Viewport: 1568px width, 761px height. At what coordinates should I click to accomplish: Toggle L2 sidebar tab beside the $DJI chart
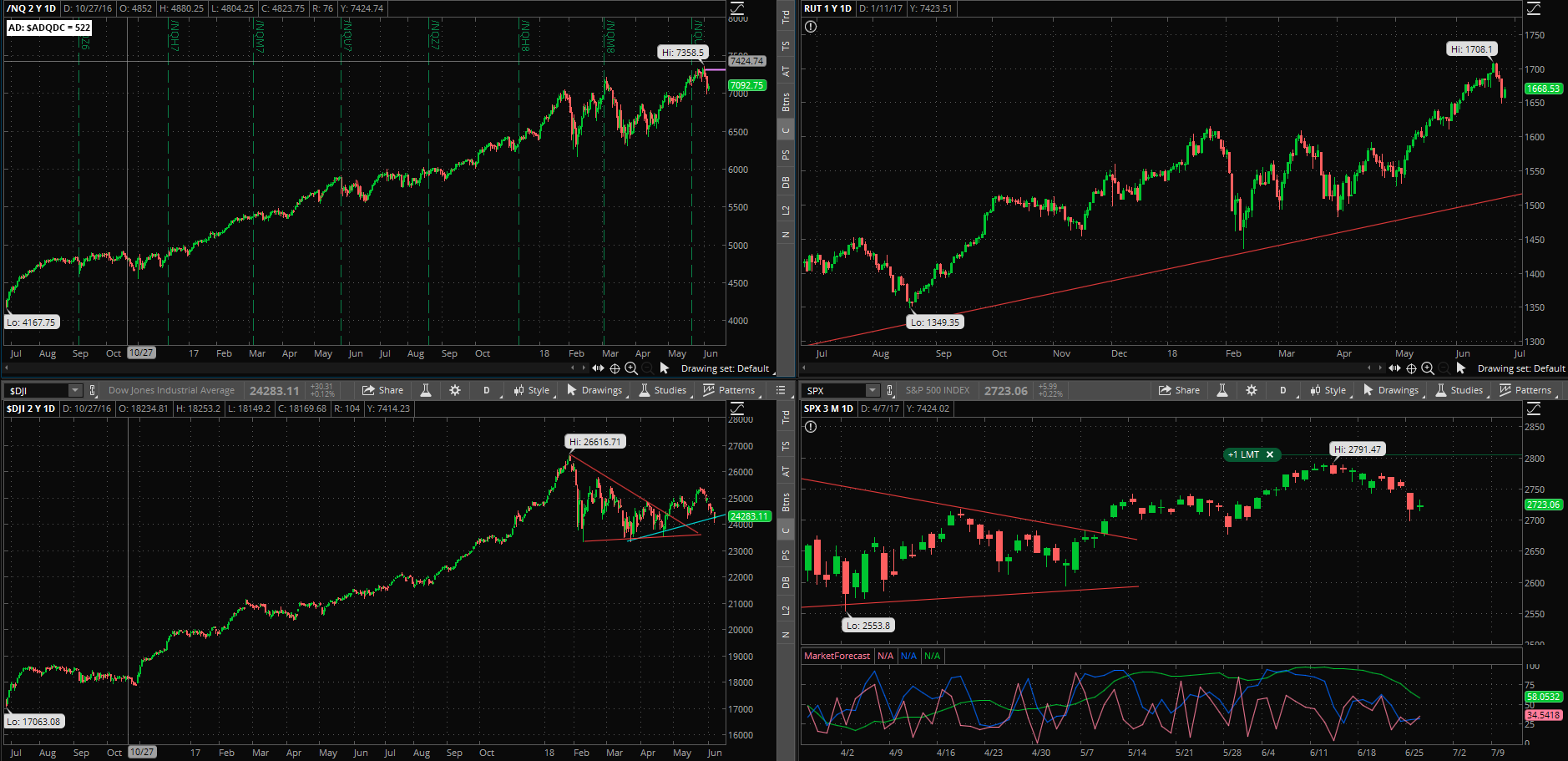tap(786, 611)
